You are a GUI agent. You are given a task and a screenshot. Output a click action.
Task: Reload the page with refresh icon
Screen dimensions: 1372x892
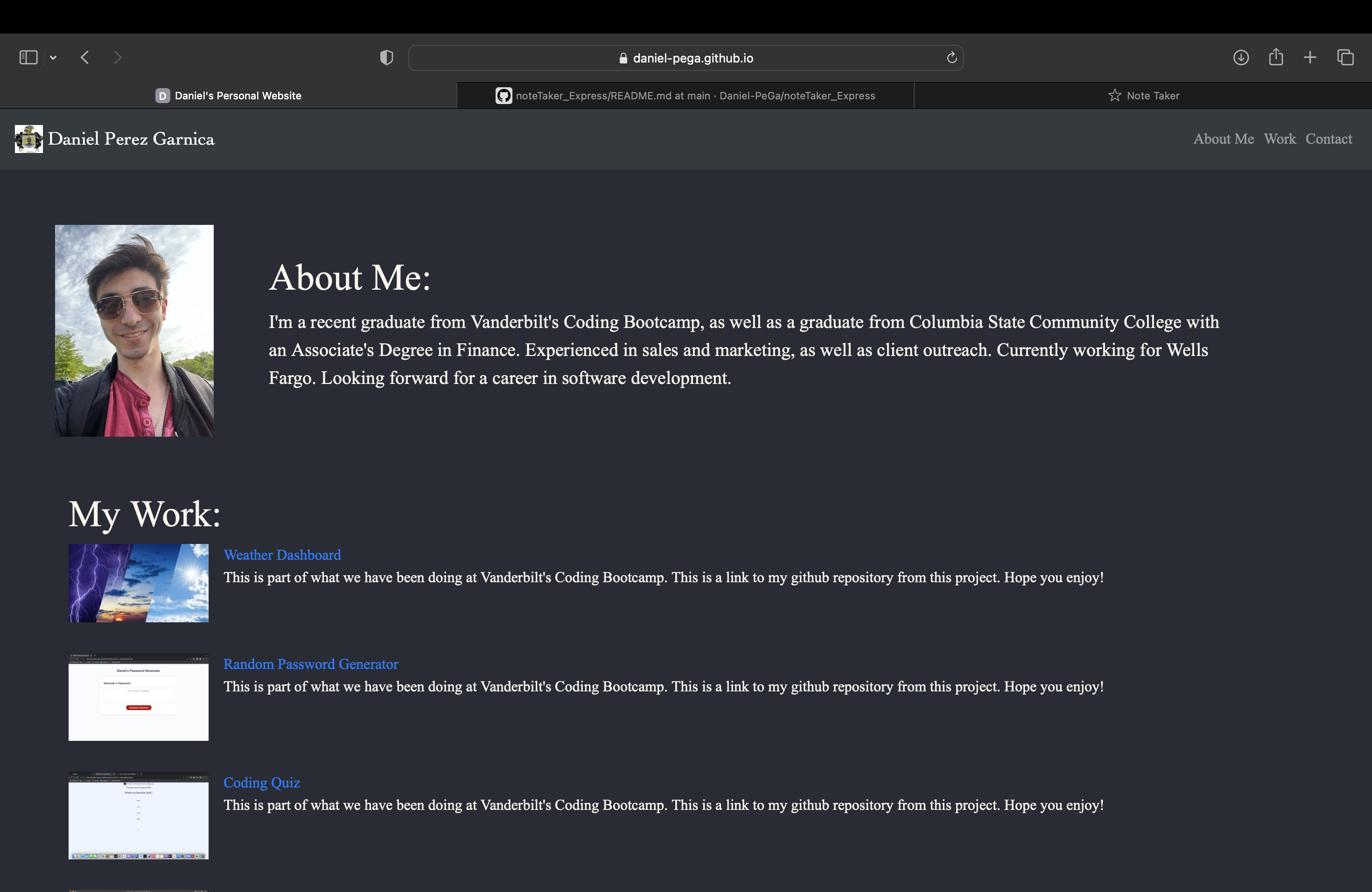point(951,58)
